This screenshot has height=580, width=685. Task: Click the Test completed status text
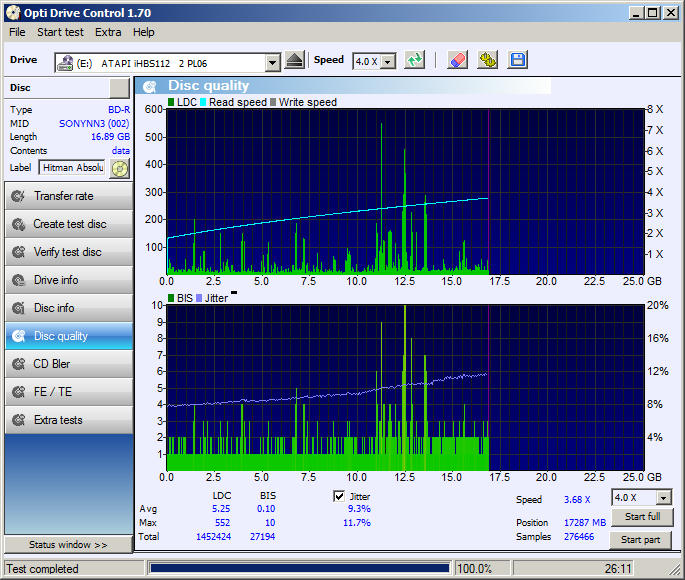point(42,569)
